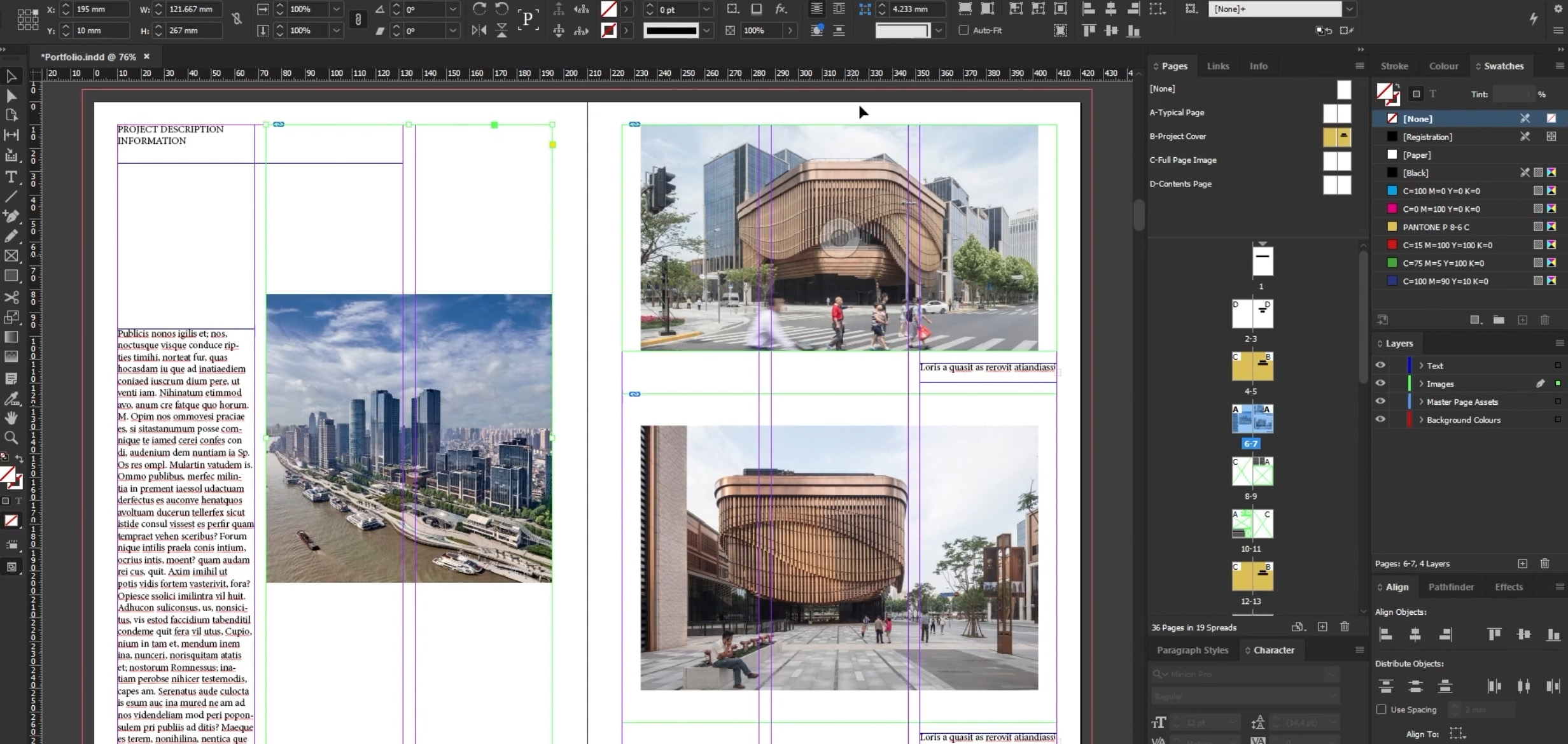Select the Pen tool in toolbar

coord(11,216)
